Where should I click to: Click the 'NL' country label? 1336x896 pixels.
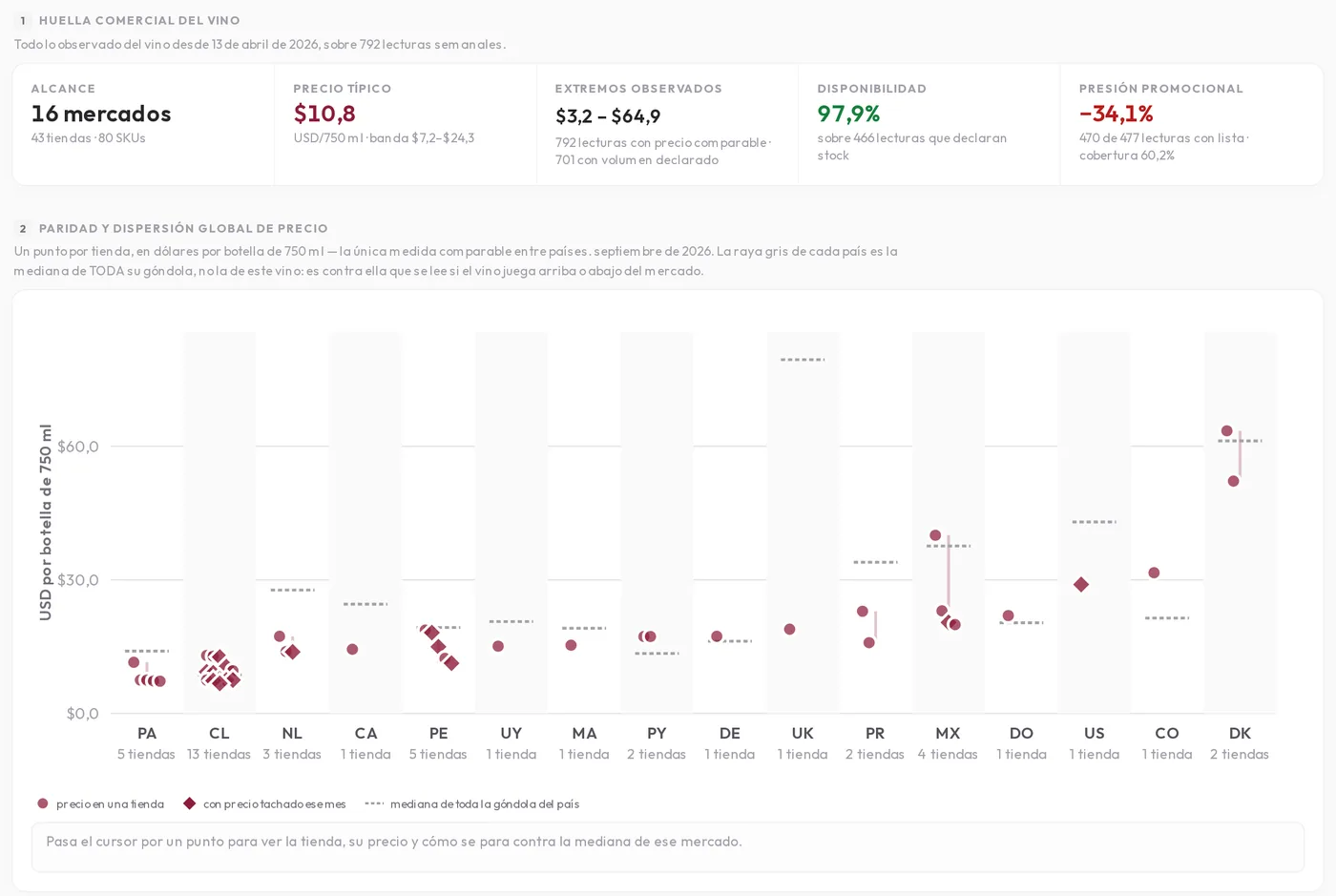tap(292, 733)
